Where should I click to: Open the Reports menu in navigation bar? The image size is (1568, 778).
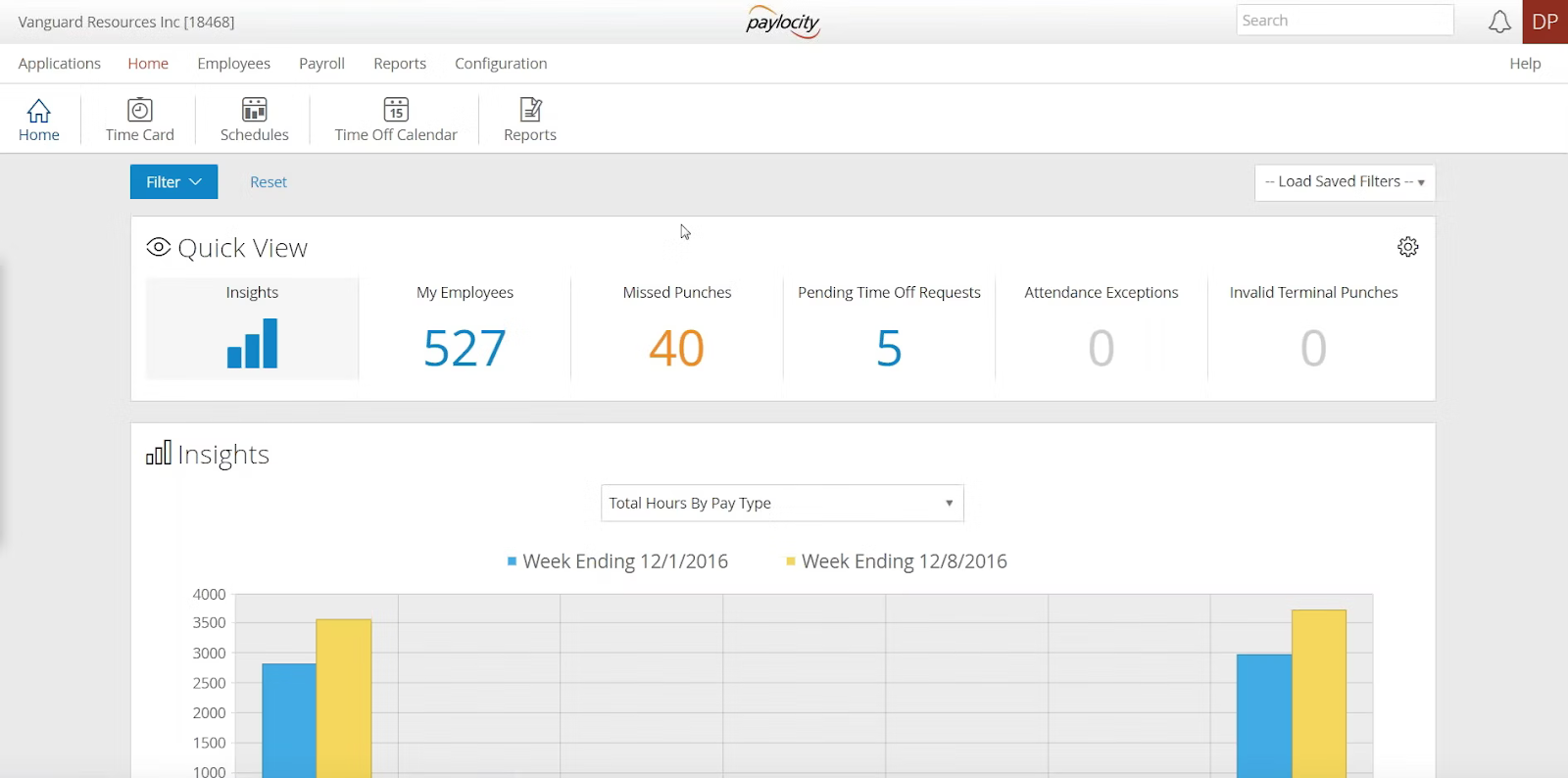coord(400,64)
